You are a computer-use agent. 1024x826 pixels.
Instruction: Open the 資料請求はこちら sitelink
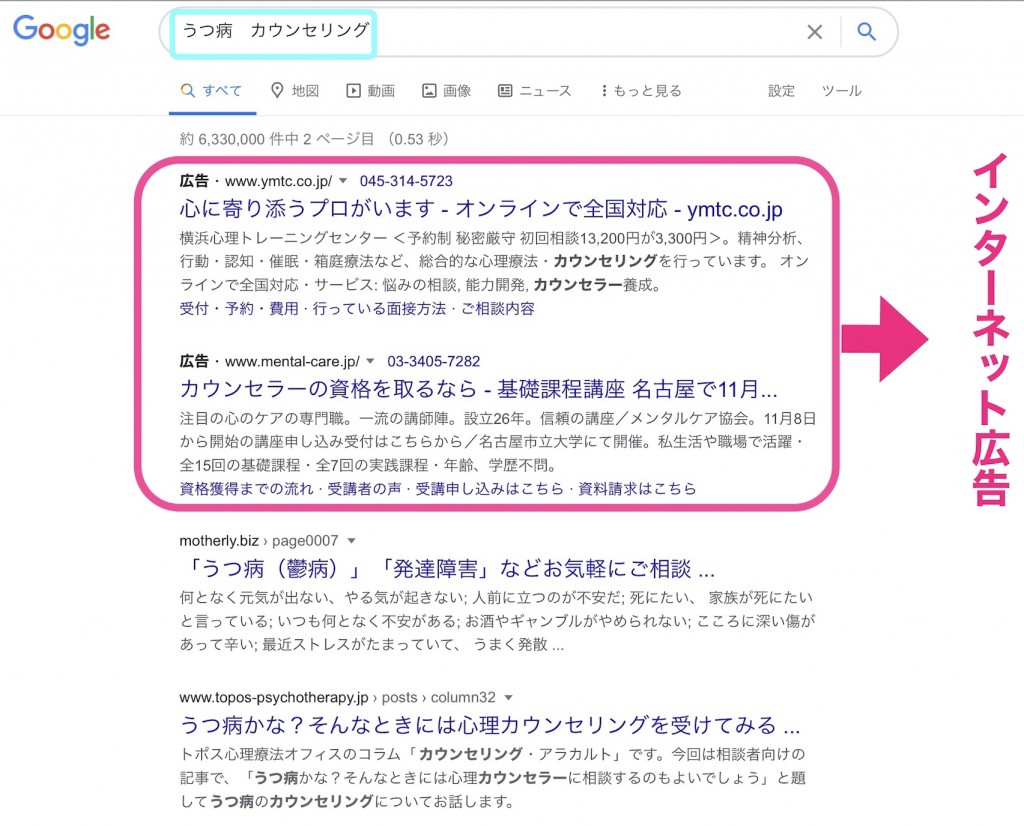(x=637, y=488)
